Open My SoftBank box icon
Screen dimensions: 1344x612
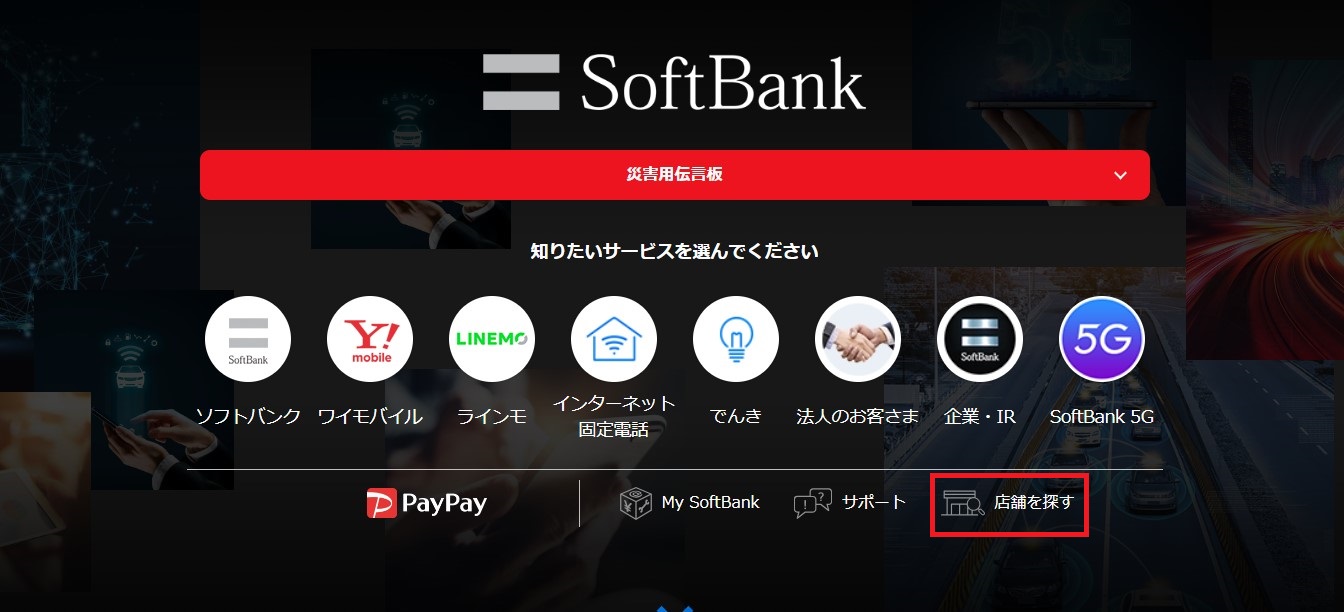pyautogui.click(x=636, y=503)
